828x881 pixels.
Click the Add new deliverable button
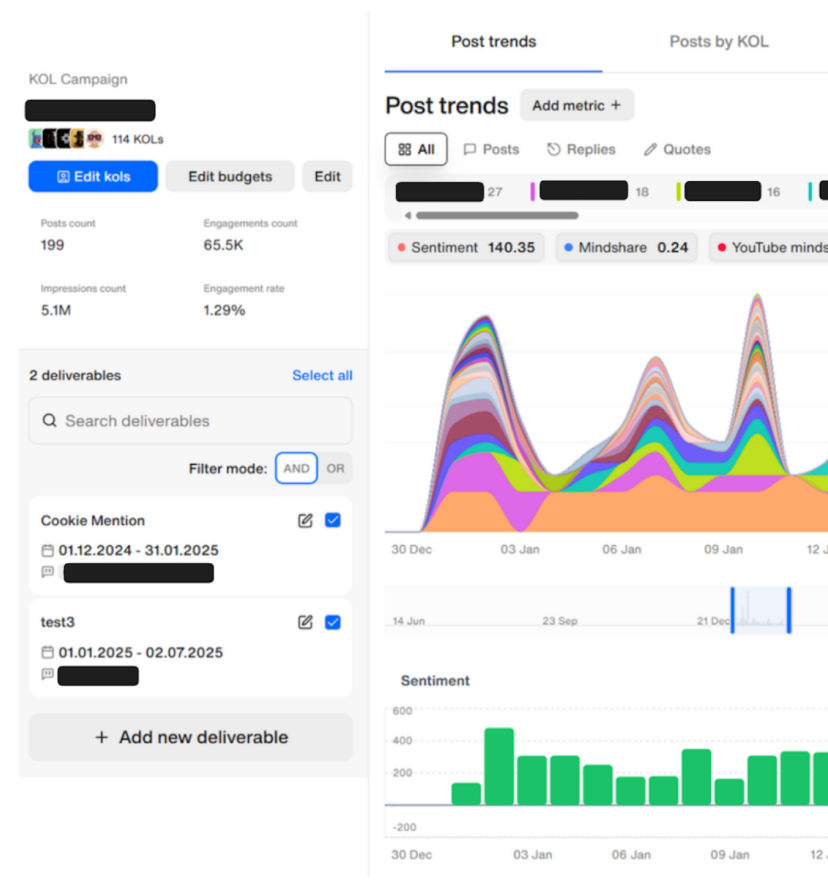190,737
